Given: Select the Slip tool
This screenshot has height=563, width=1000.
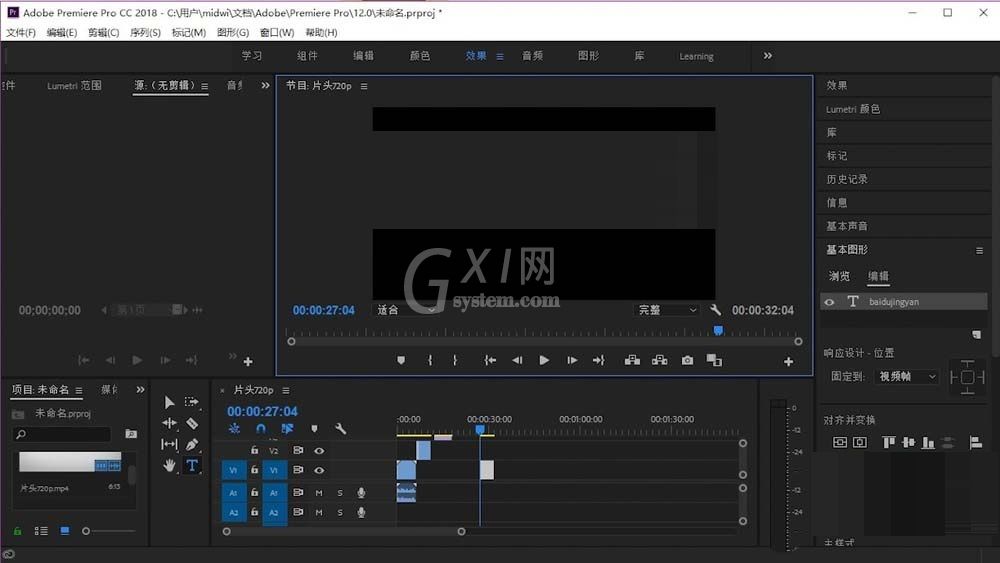Looking at the screenshot, I should coord(169,444).
